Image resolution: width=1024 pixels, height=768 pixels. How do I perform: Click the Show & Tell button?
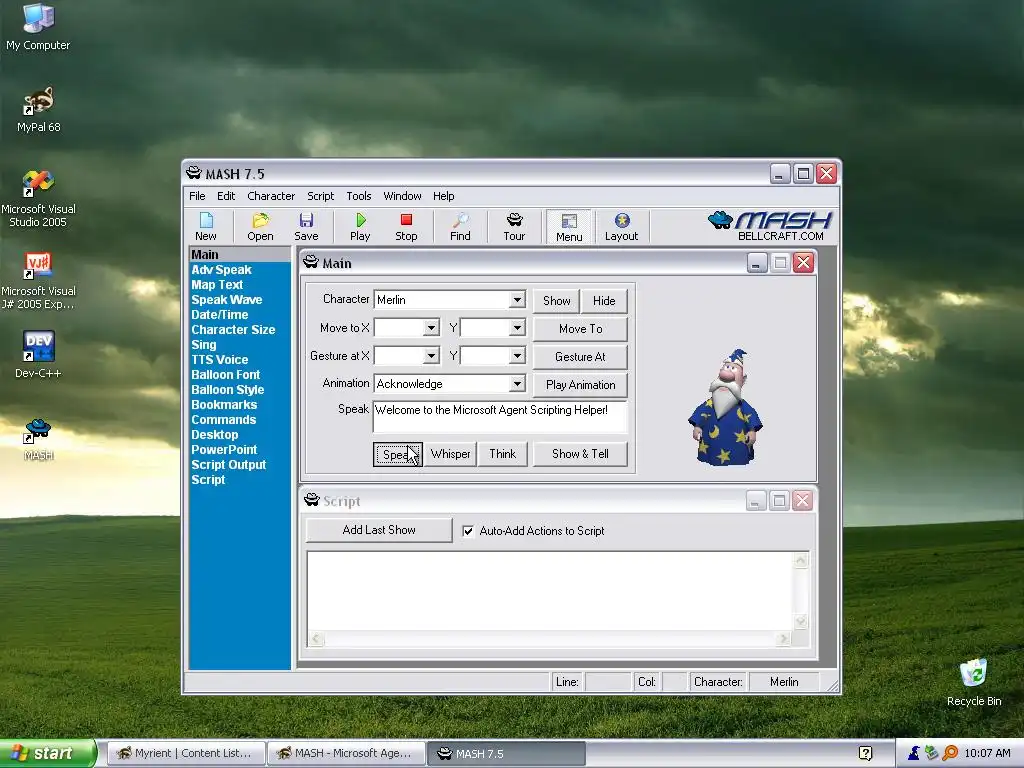pyautogui.click(x=581, y=454)
